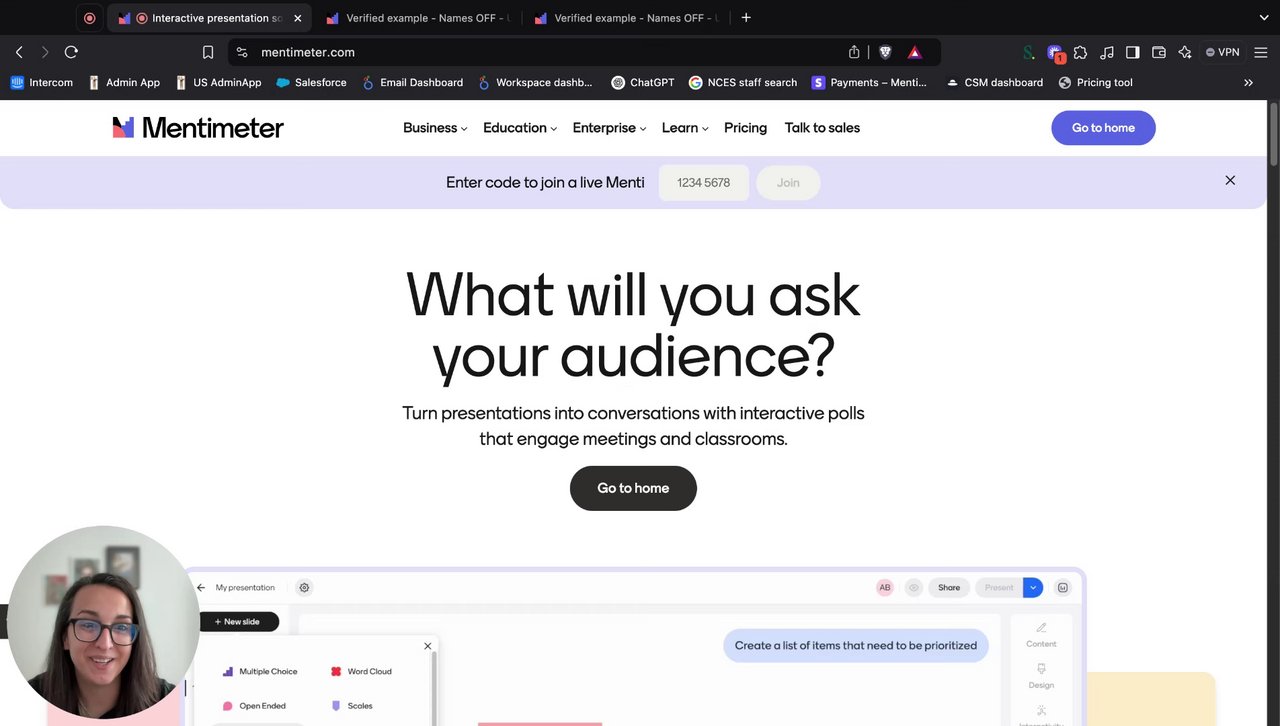Click the Multiple Choice slide type
The width and height of the screenshot is (1280, 726).
(x=260, y=671)
